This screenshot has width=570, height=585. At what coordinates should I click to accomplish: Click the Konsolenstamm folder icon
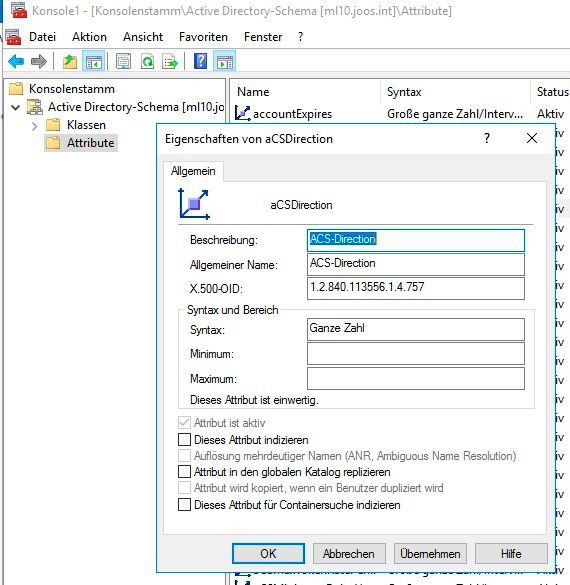coord(16,89)
